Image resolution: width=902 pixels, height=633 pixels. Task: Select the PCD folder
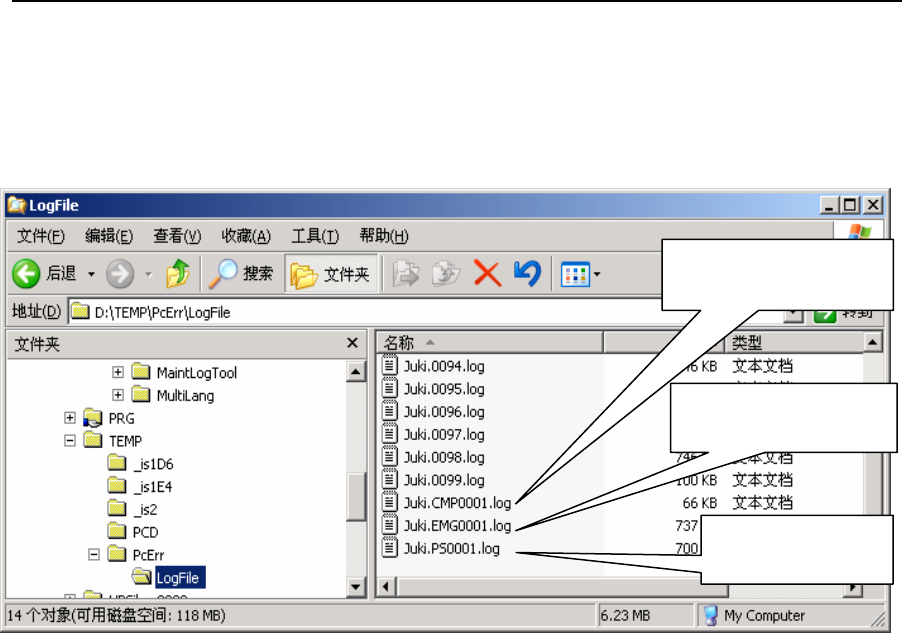(x=145, y=532)
